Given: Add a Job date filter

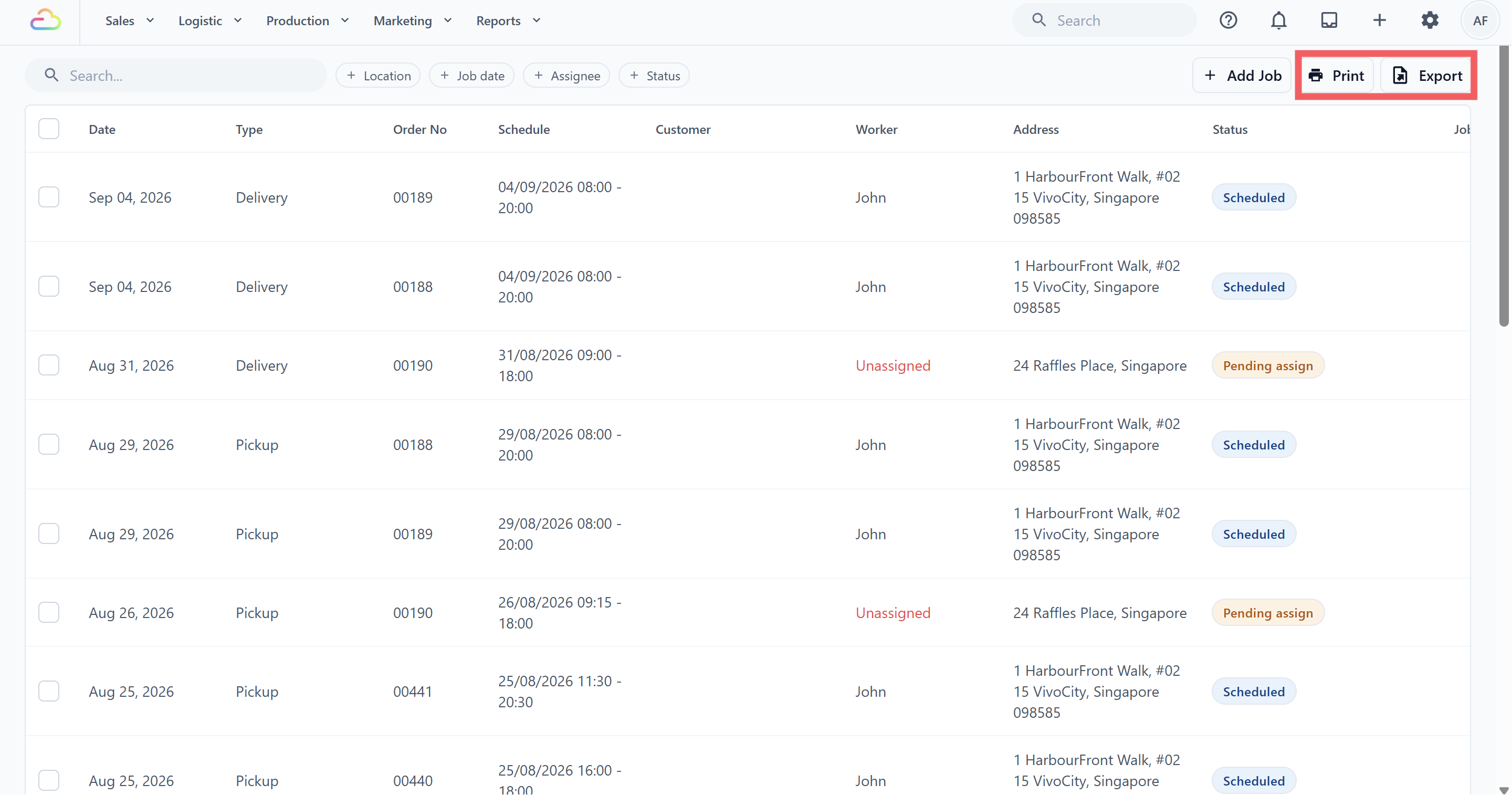Looking at the screenshot, I should [472, 75].
